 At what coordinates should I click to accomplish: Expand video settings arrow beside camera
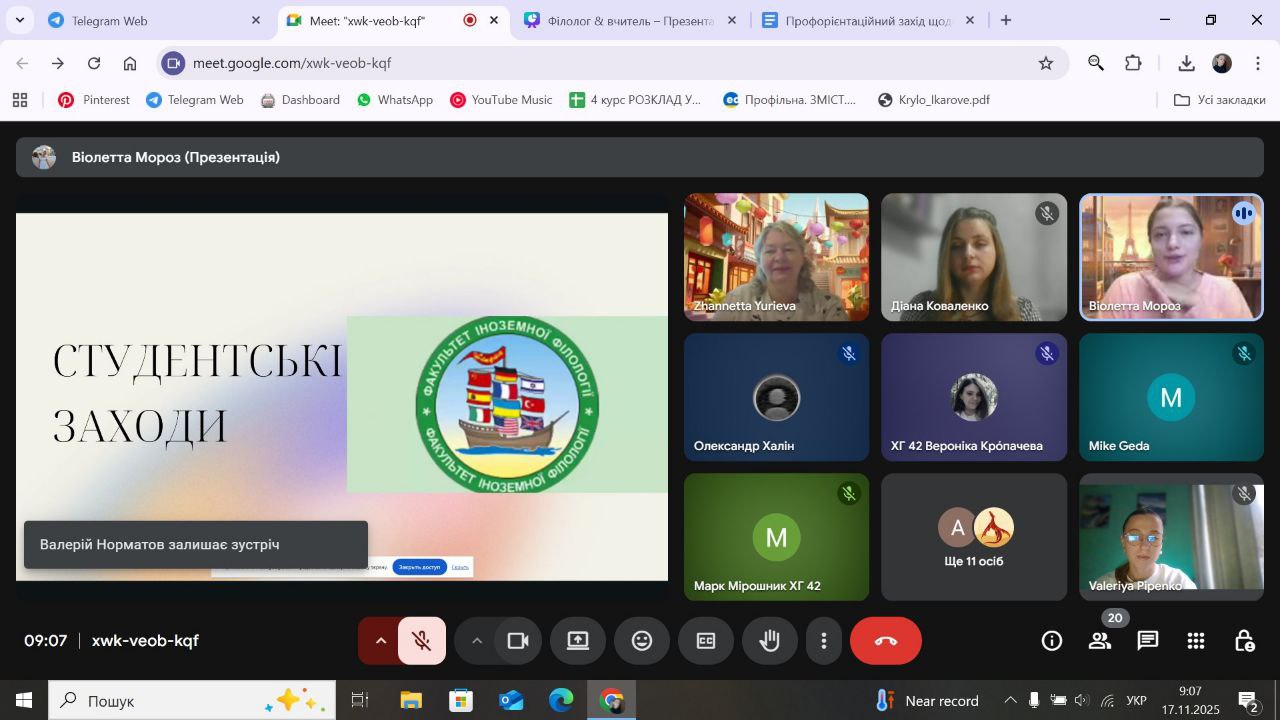pos(477,641)
